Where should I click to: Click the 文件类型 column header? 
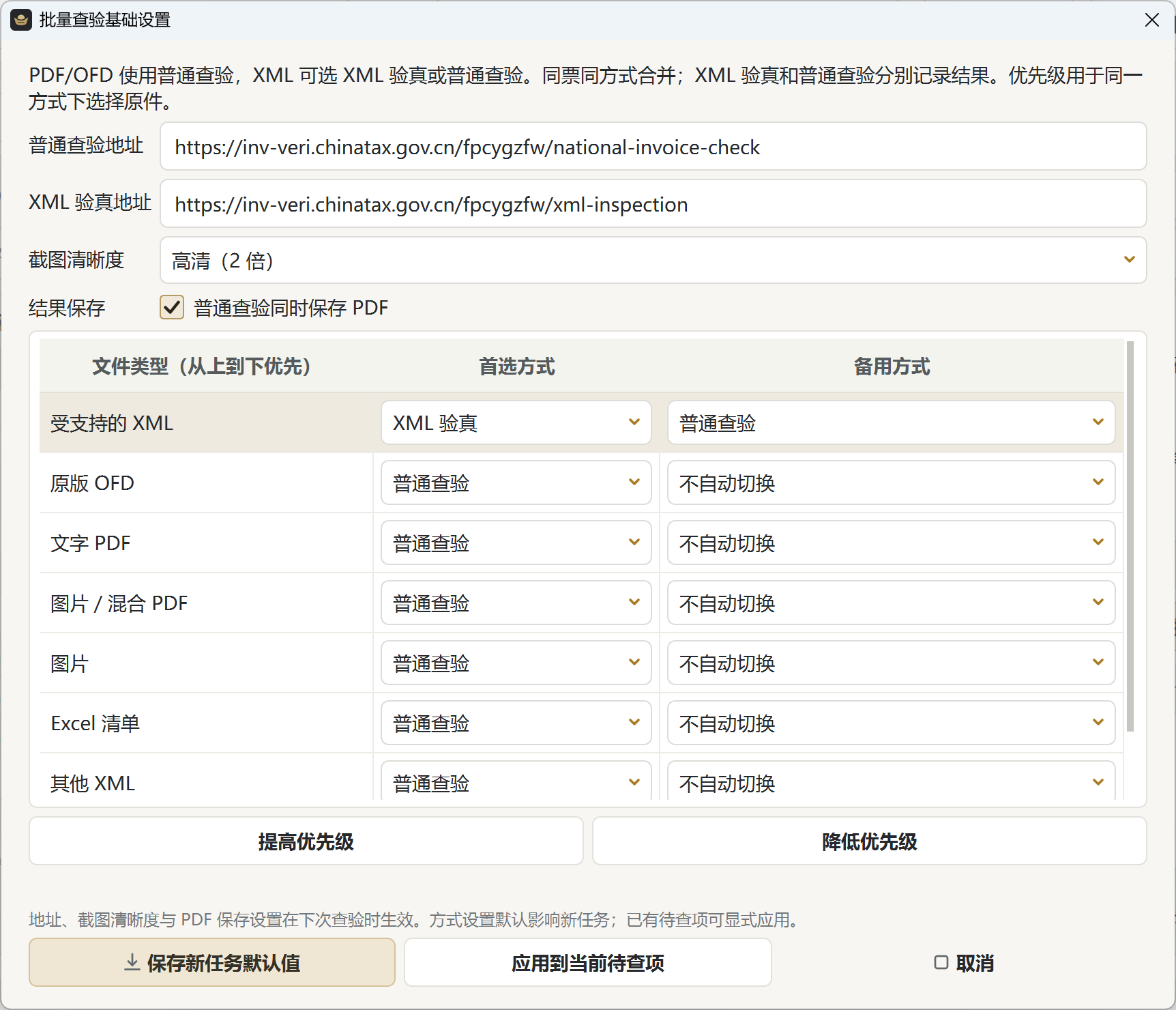point(206,366)
